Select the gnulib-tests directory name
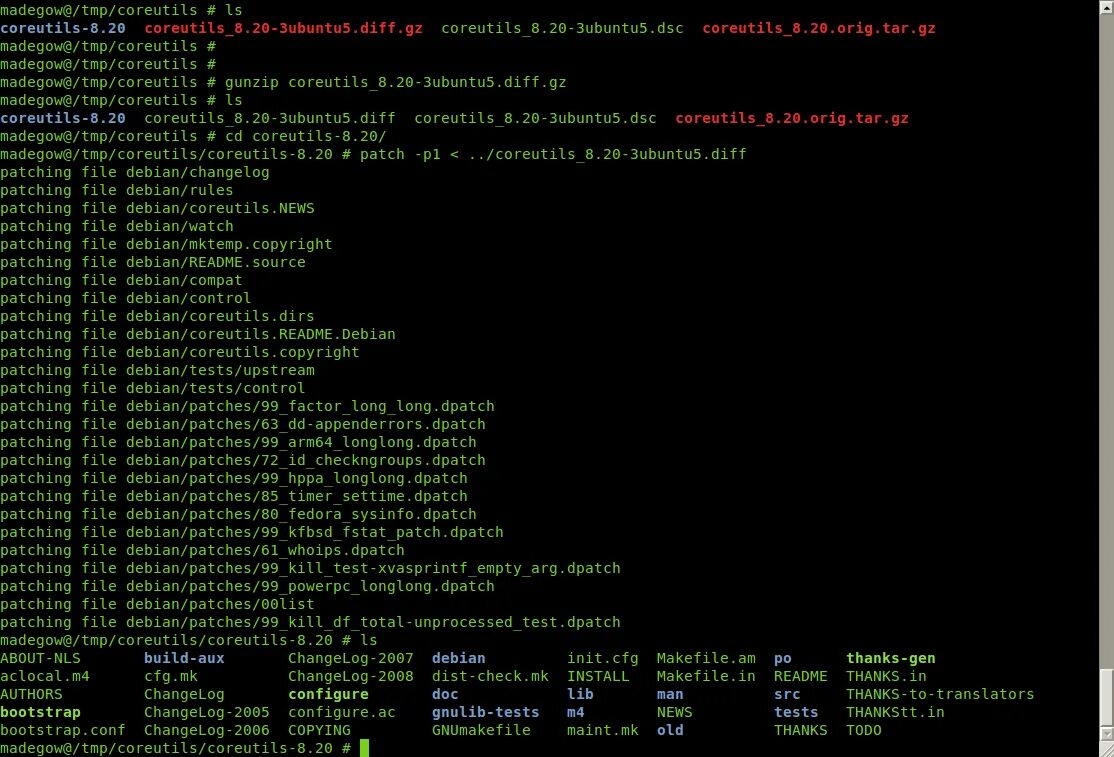 point(485,712)
